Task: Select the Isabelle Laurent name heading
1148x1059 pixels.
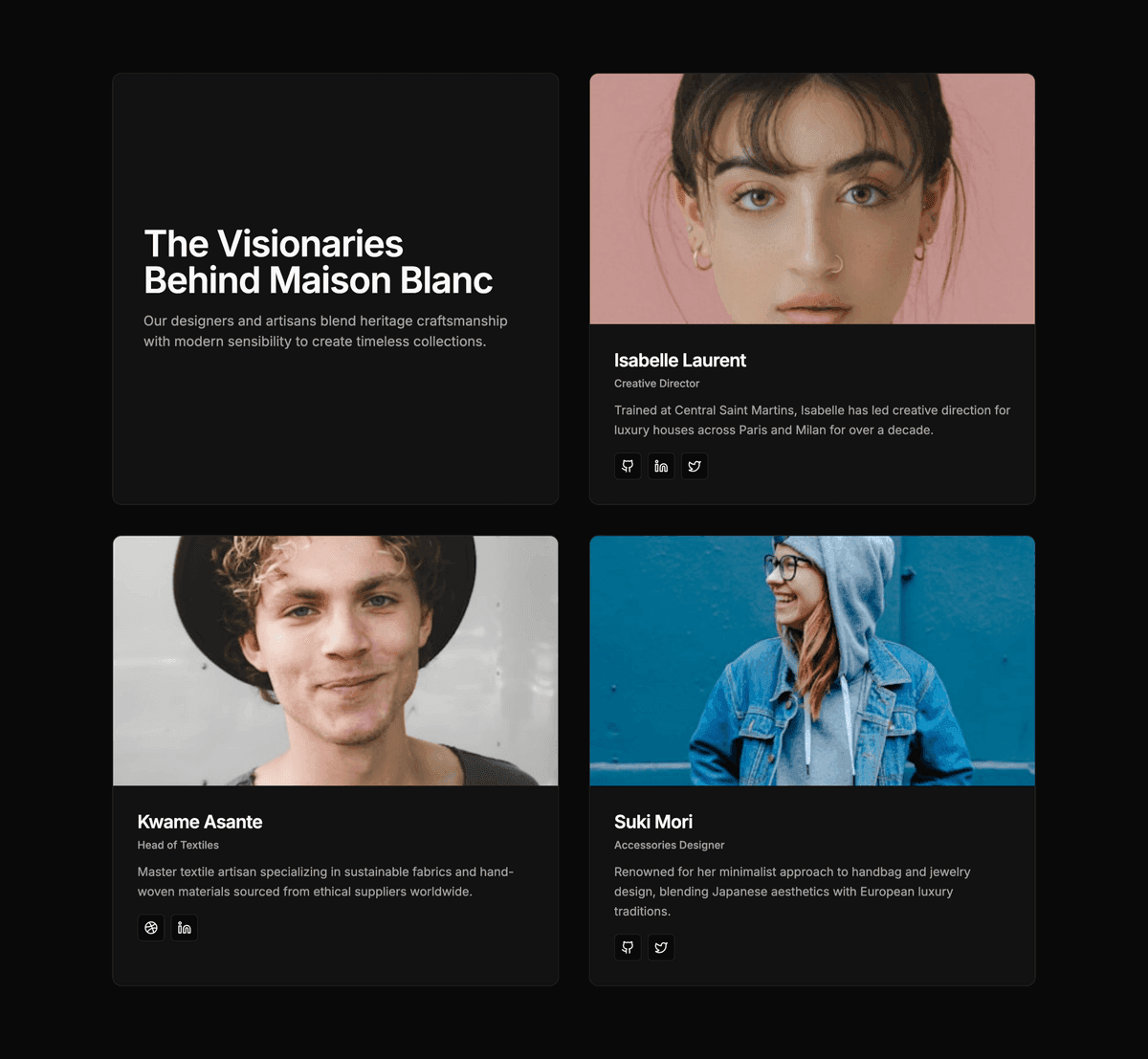Action: tap(680, 361)
